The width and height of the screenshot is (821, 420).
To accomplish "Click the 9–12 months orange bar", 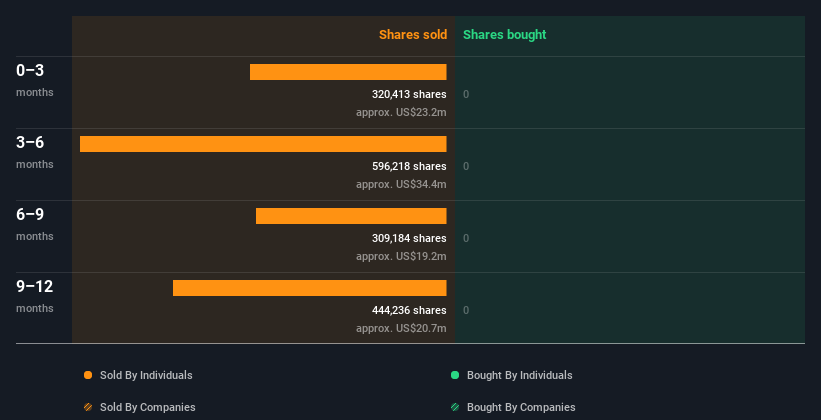I will click(310, 288).
